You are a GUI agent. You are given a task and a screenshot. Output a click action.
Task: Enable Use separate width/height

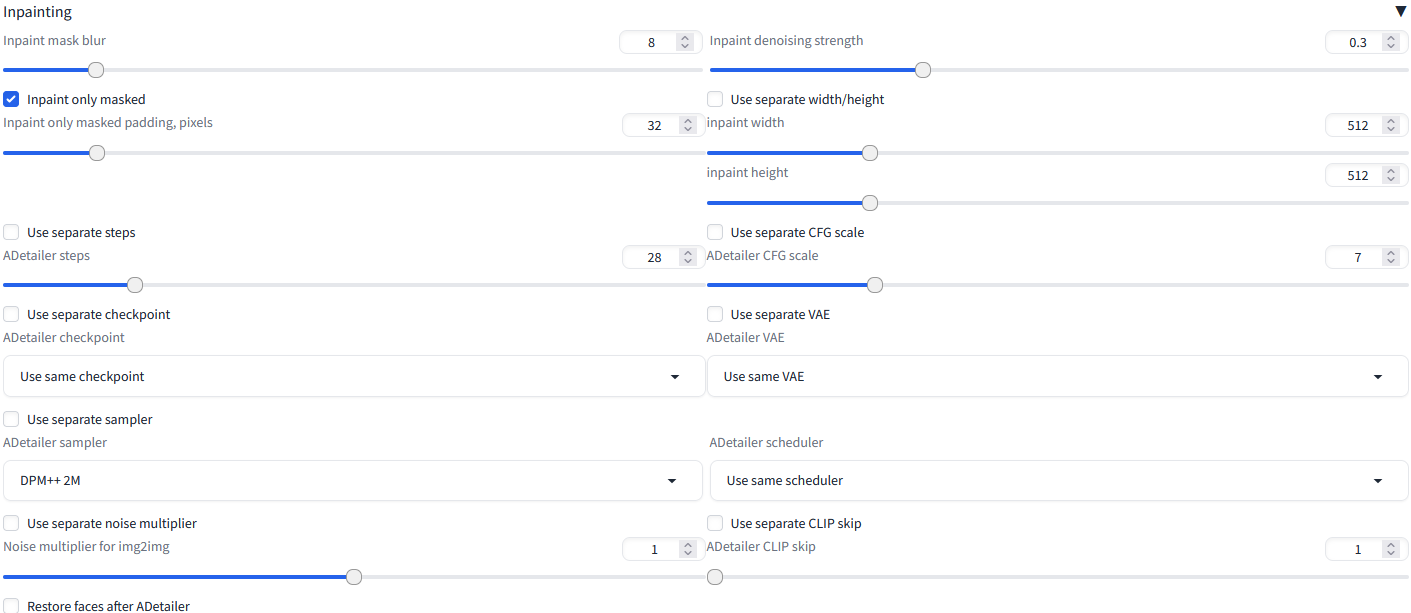[715, 99]
